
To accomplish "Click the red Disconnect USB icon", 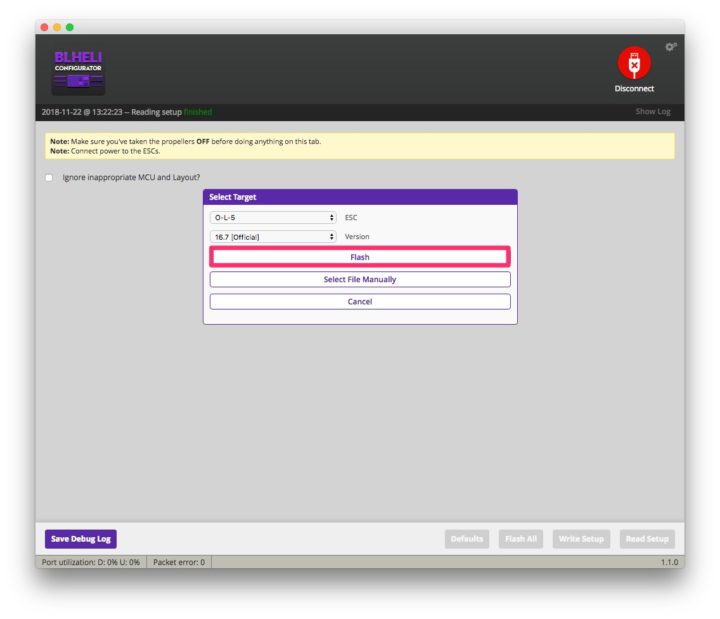I will click(x=634, y=63).
